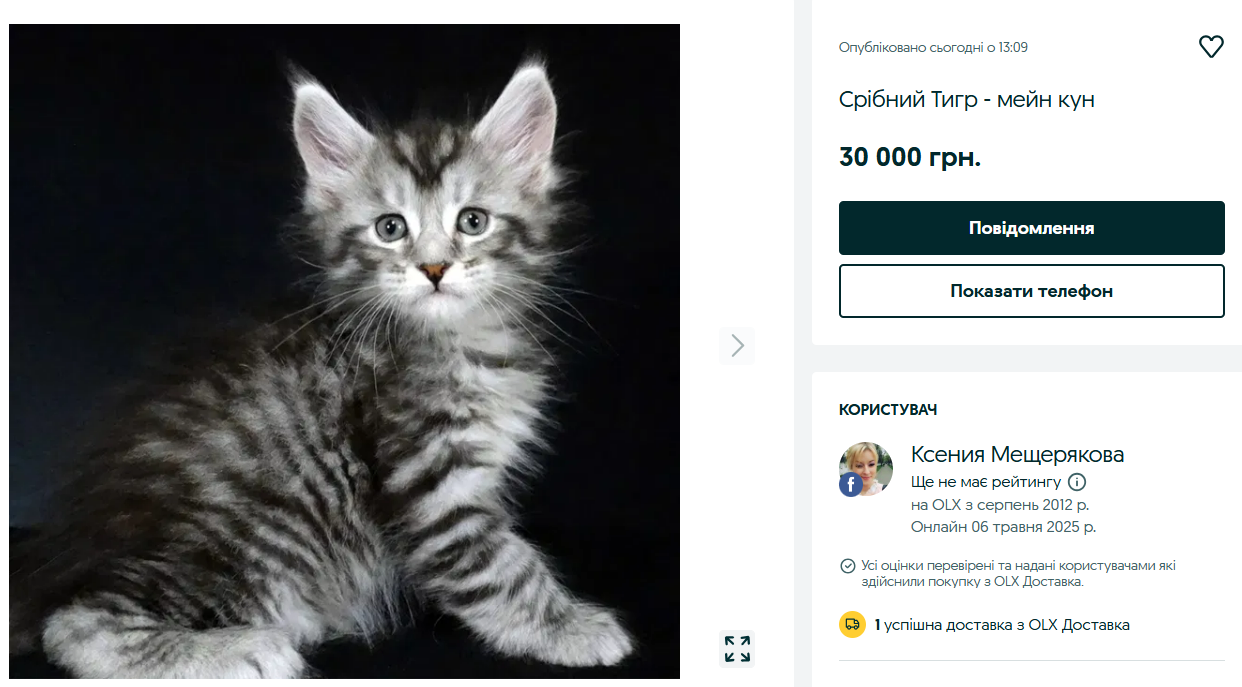
Task: Click the yellow delivery truck icon
Action: pos(852,625)
